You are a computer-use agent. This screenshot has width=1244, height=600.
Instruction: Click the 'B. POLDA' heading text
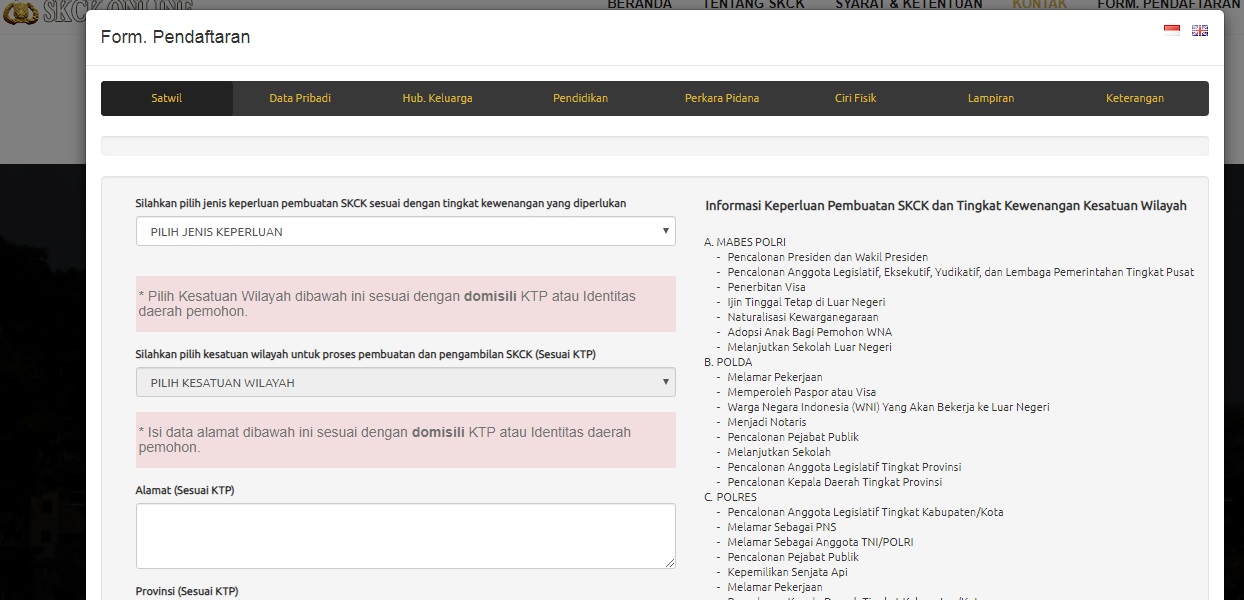[x=728, y=362]
